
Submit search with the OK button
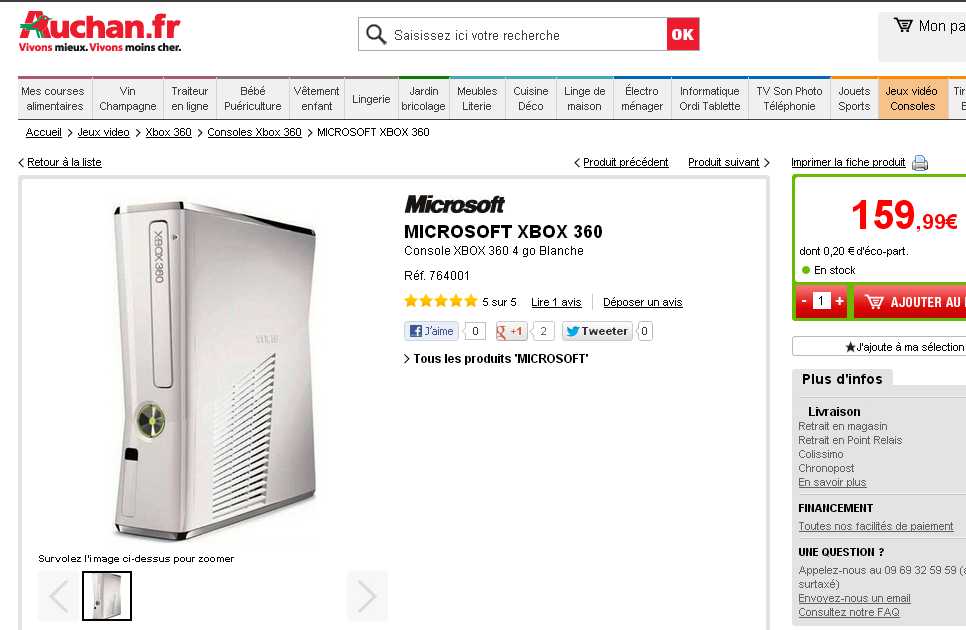tap(683, 34)
